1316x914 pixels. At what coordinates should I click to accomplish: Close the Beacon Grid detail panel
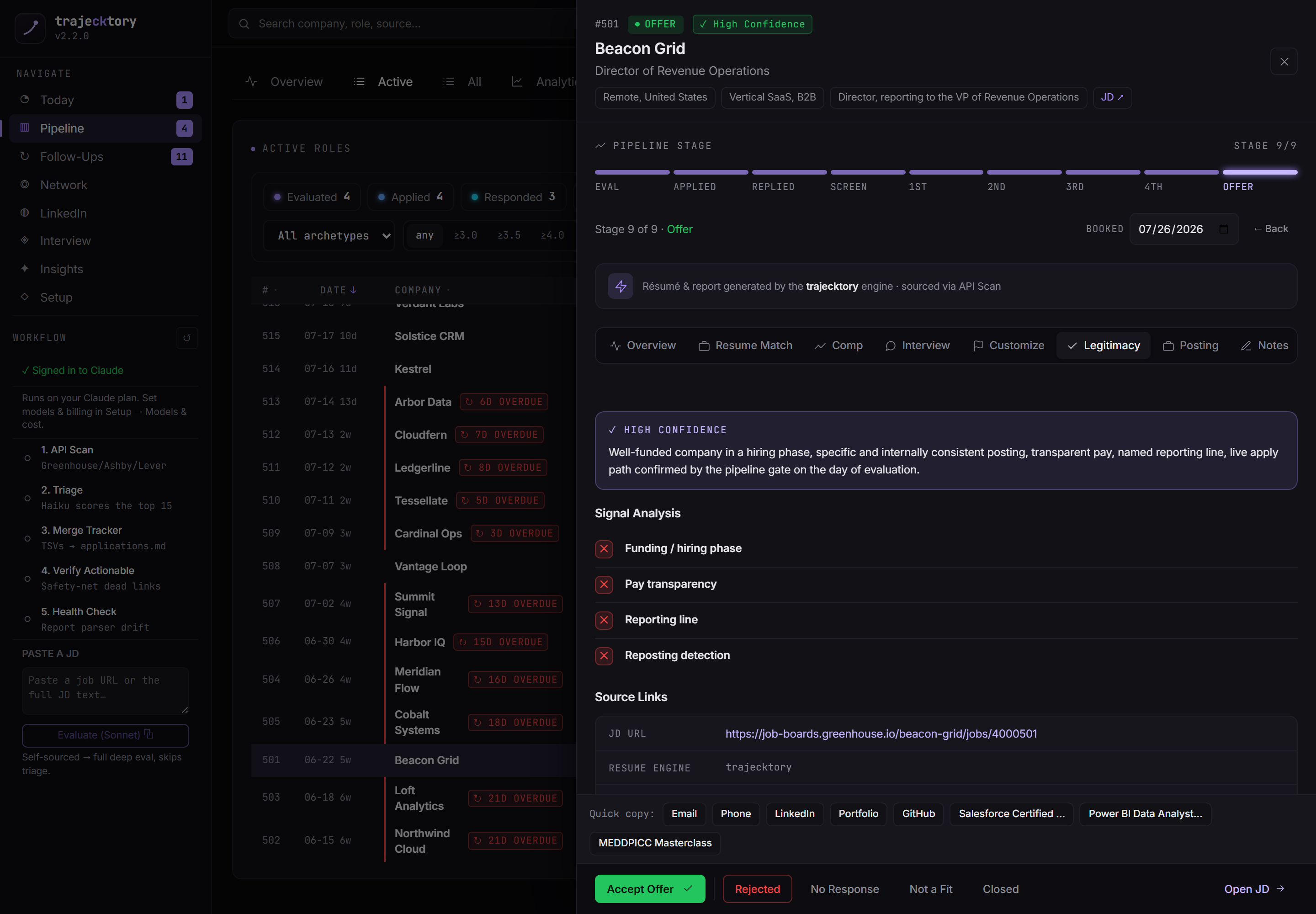[x=1284, y=61]
